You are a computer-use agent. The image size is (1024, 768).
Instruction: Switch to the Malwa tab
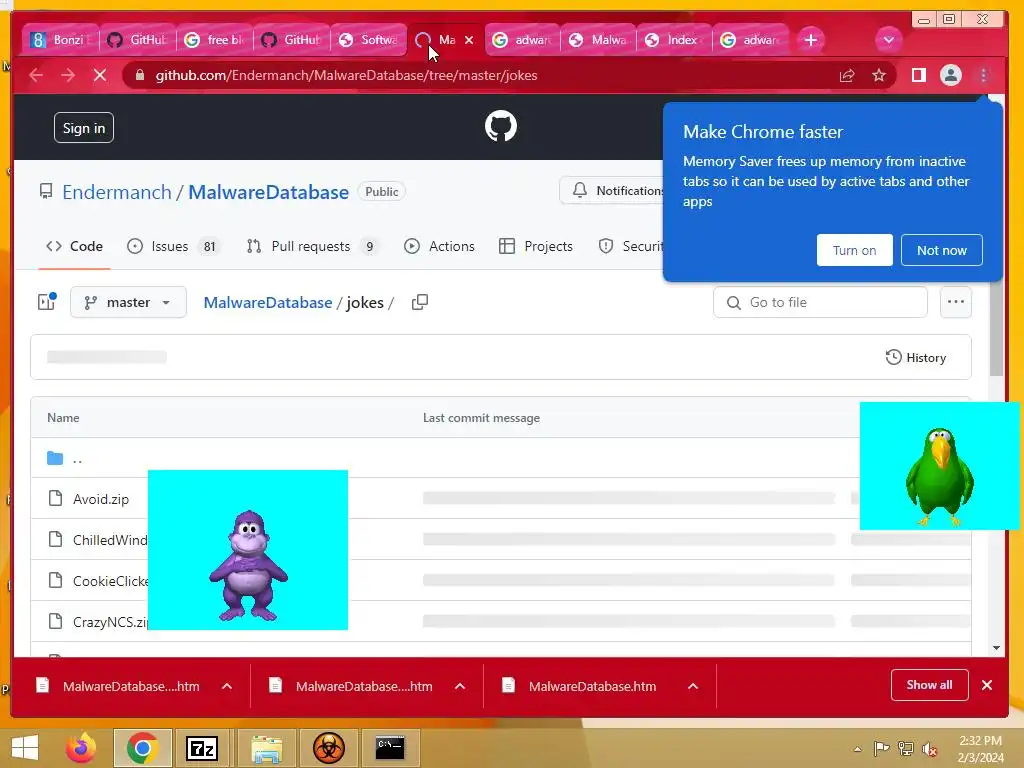tap(599, 40)
